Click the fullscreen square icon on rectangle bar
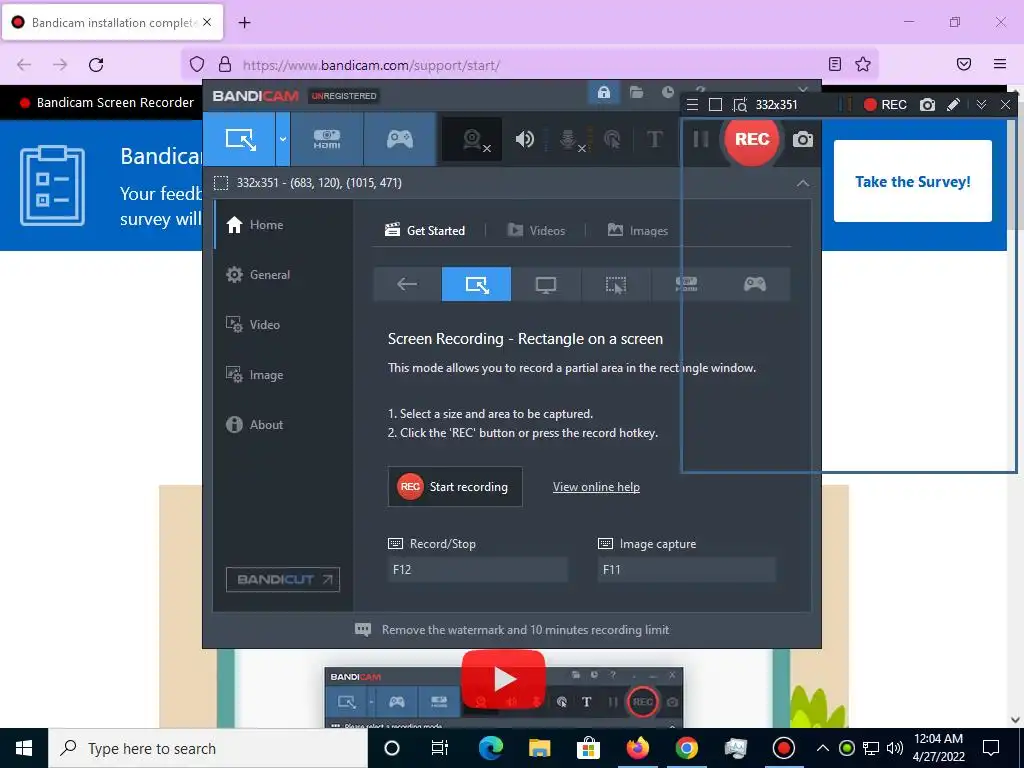1024x768 pixels. 715,104
